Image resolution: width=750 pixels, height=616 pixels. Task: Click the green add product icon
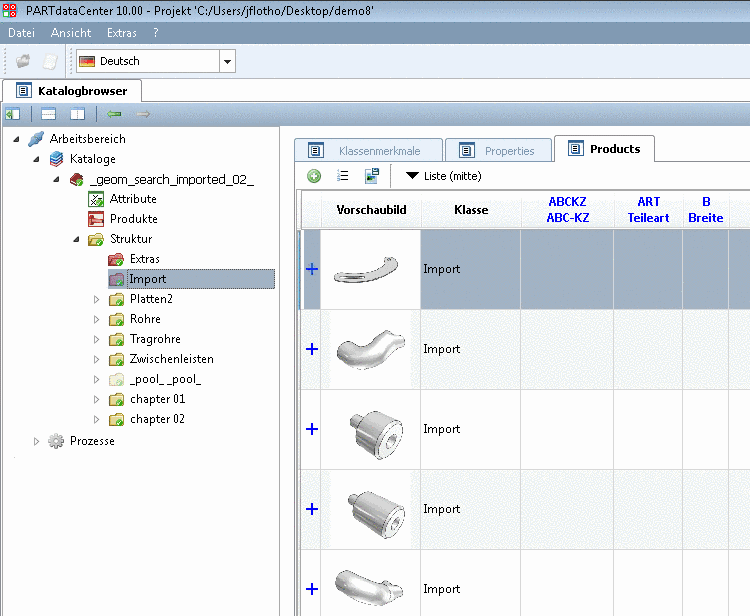click(314, 176)
